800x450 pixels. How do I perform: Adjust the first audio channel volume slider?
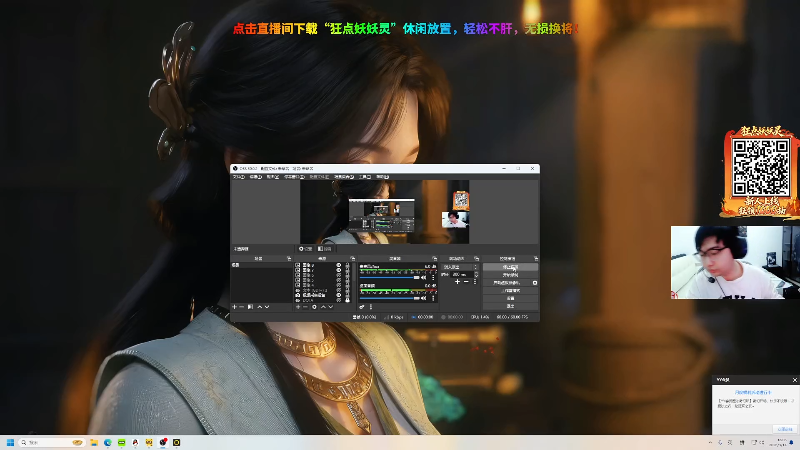(390, 278)
